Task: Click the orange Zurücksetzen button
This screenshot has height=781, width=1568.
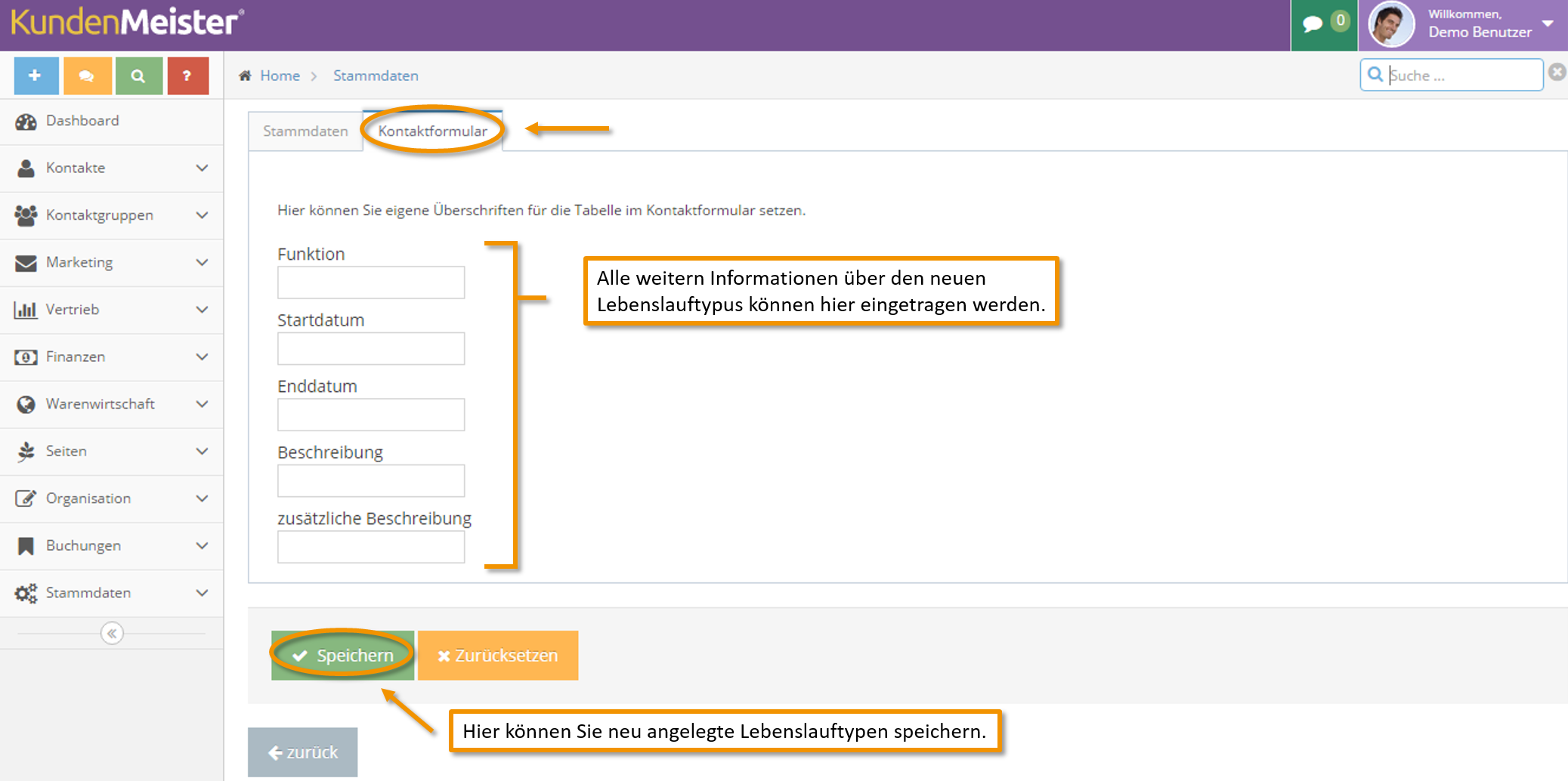Action: pyautogui.click(x=498, y=656)
